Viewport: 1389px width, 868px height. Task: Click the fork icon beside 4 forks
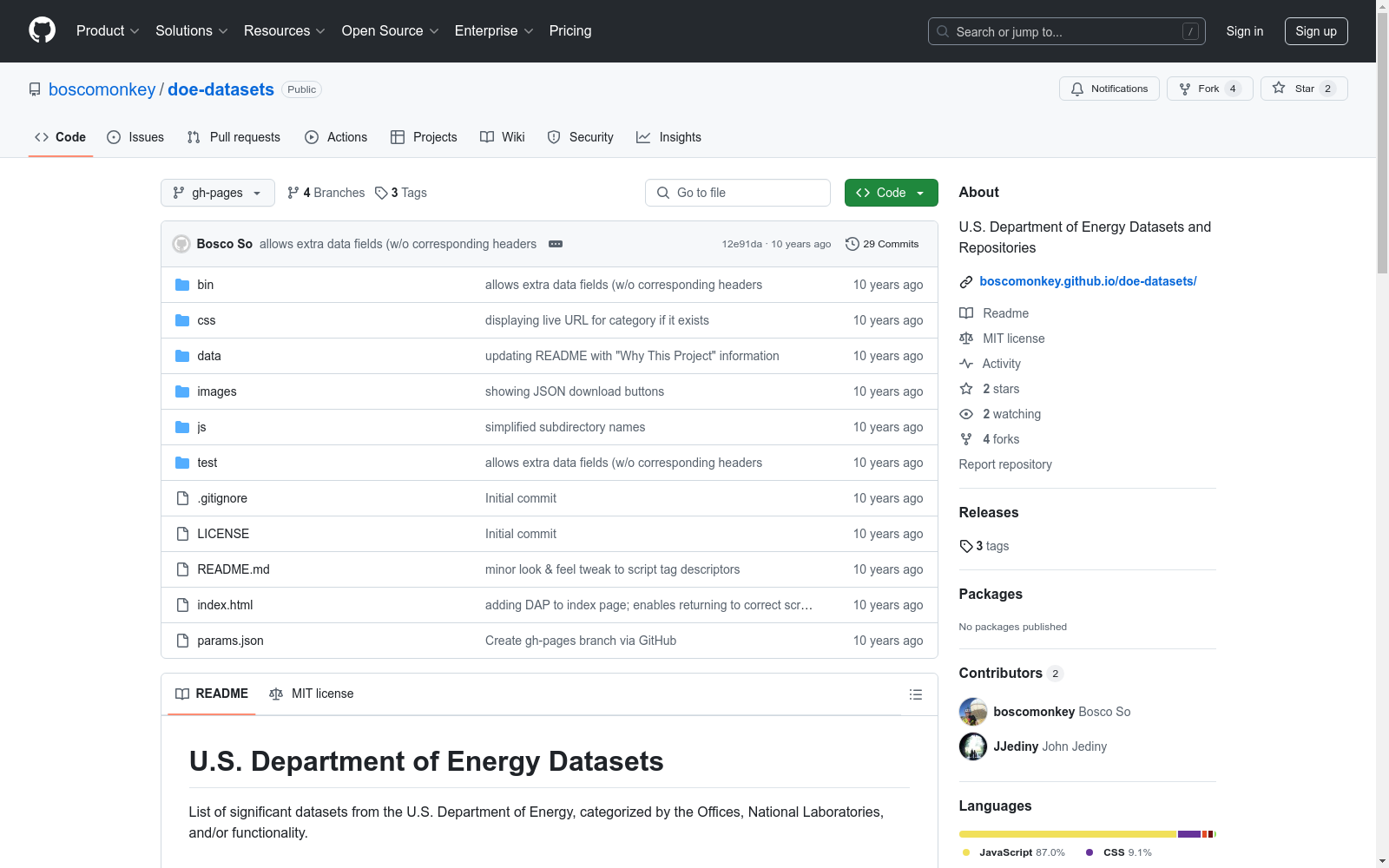[x=966, y=439]
